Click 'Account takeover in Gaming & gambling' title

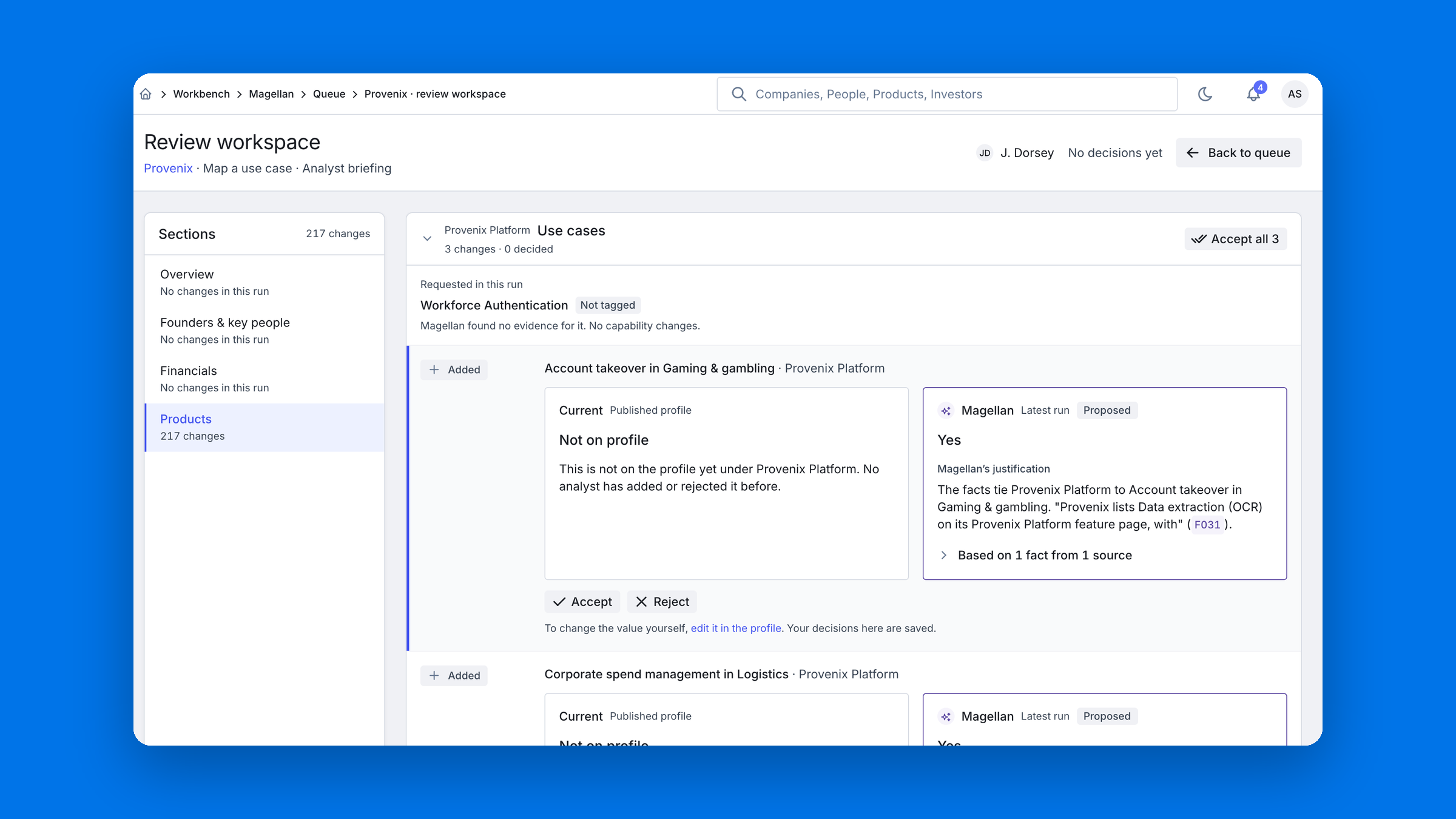(659, 368)
